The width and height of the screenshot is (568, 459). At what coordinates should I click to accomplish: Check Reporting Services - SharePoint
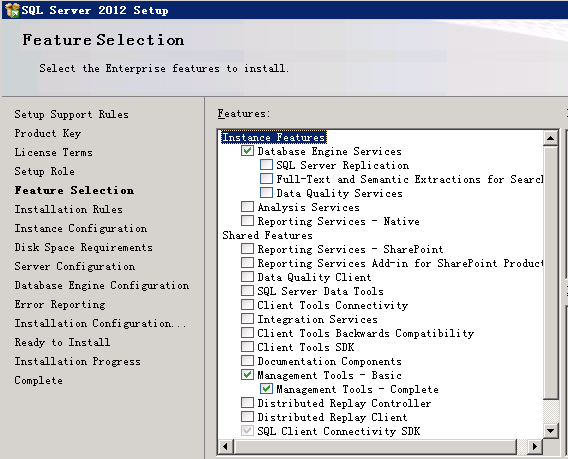[x=247, y=249]
